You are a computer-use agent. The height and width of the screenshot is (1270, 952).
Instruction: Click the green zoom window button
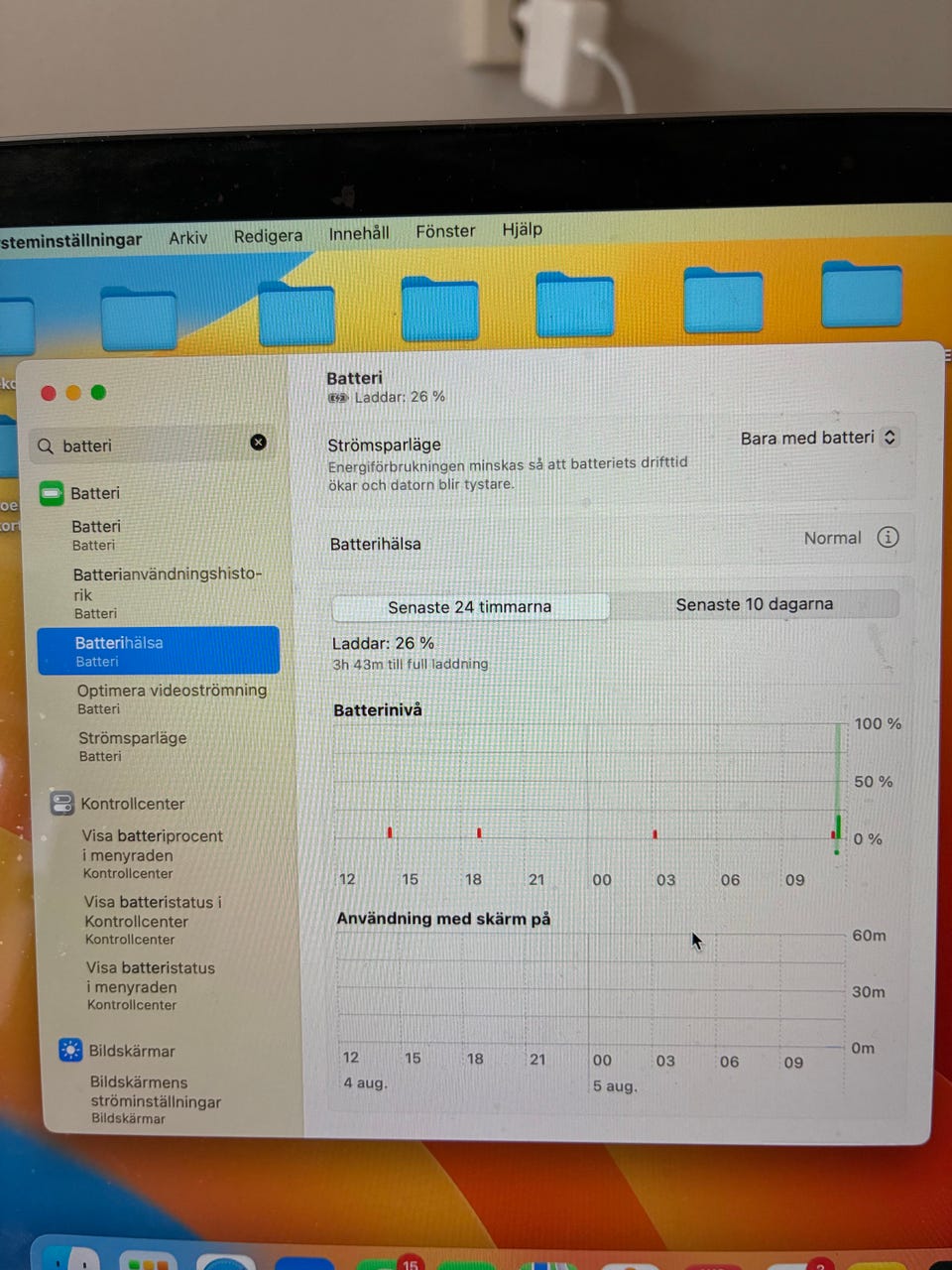pyautogui.click(x=98, y=393)
